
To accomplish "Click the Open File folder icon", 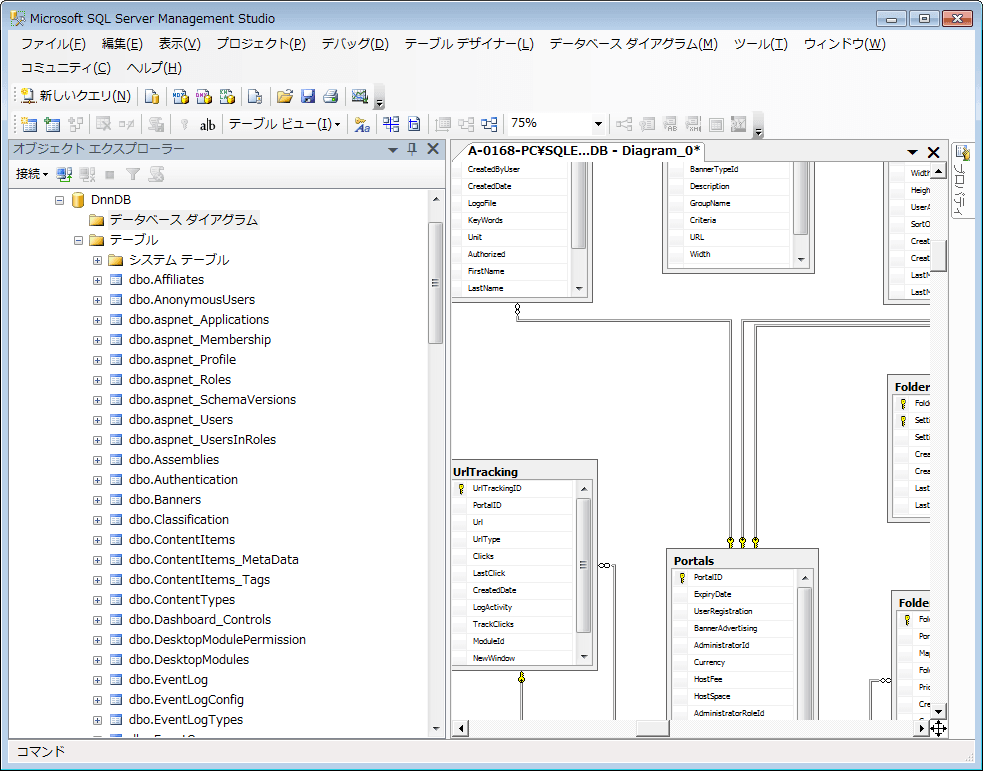I will pyautogui.click(x=285, y=96).
